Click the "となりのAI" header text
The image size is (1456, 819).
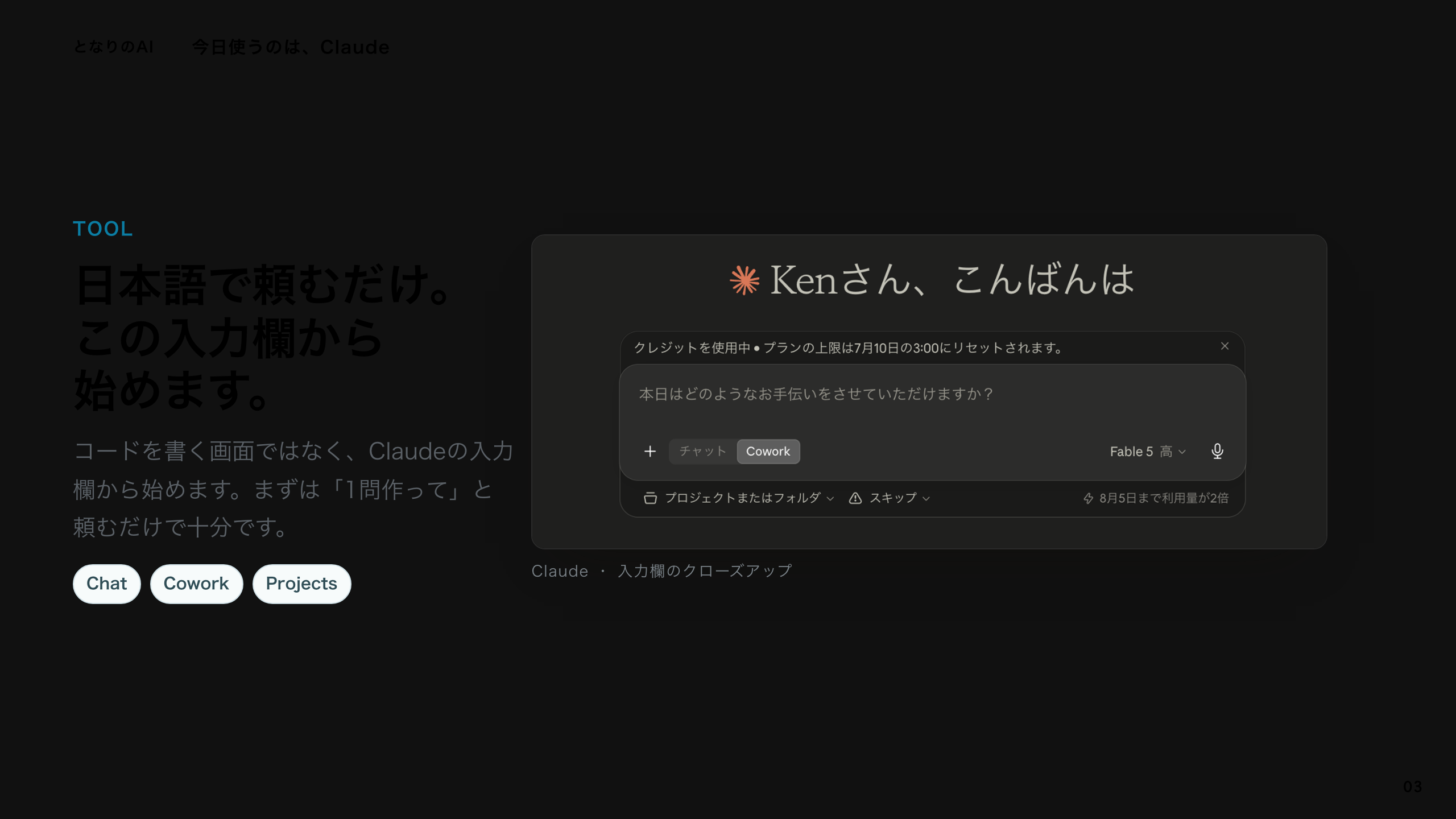tap(114, 47)
